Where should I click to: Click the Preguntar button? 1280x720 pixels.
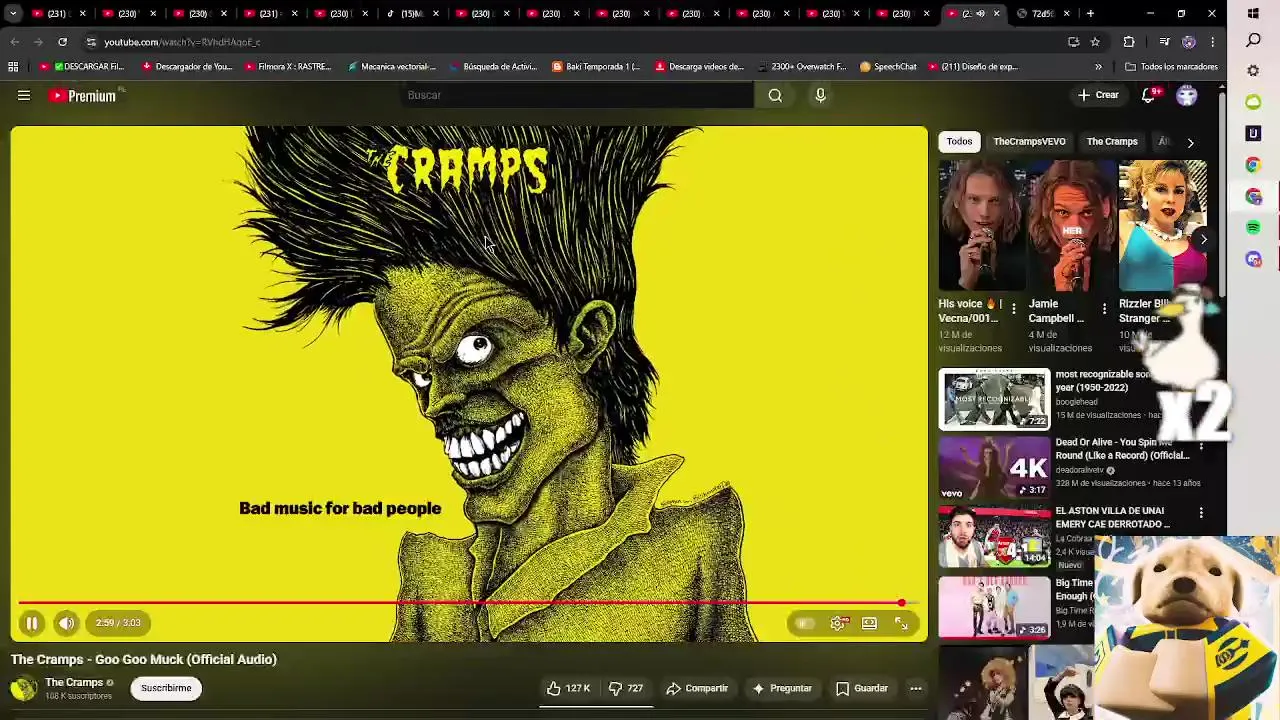point(782,688)
